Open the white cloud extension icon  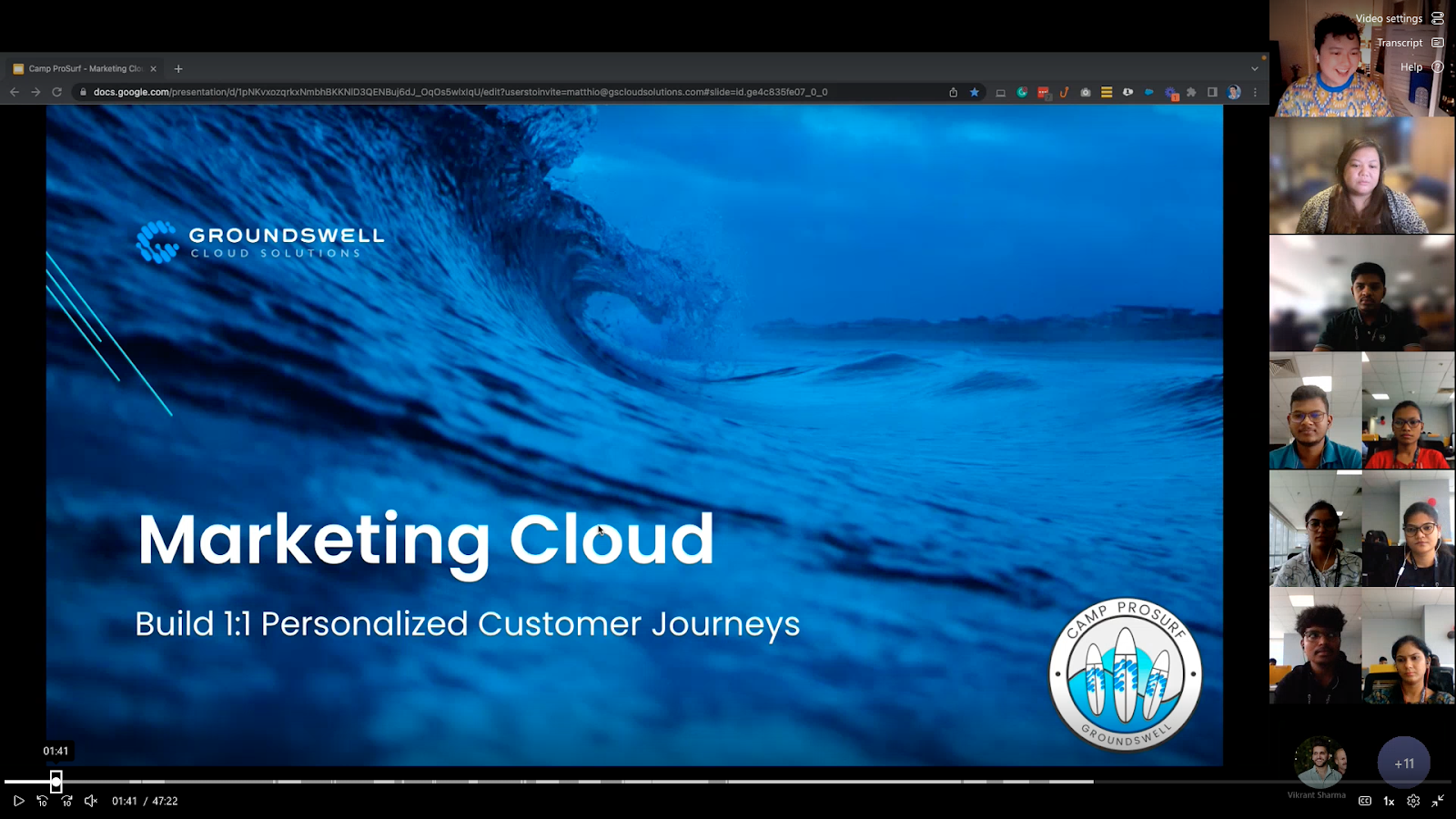pyautogui.click(x=1127, y=92)
